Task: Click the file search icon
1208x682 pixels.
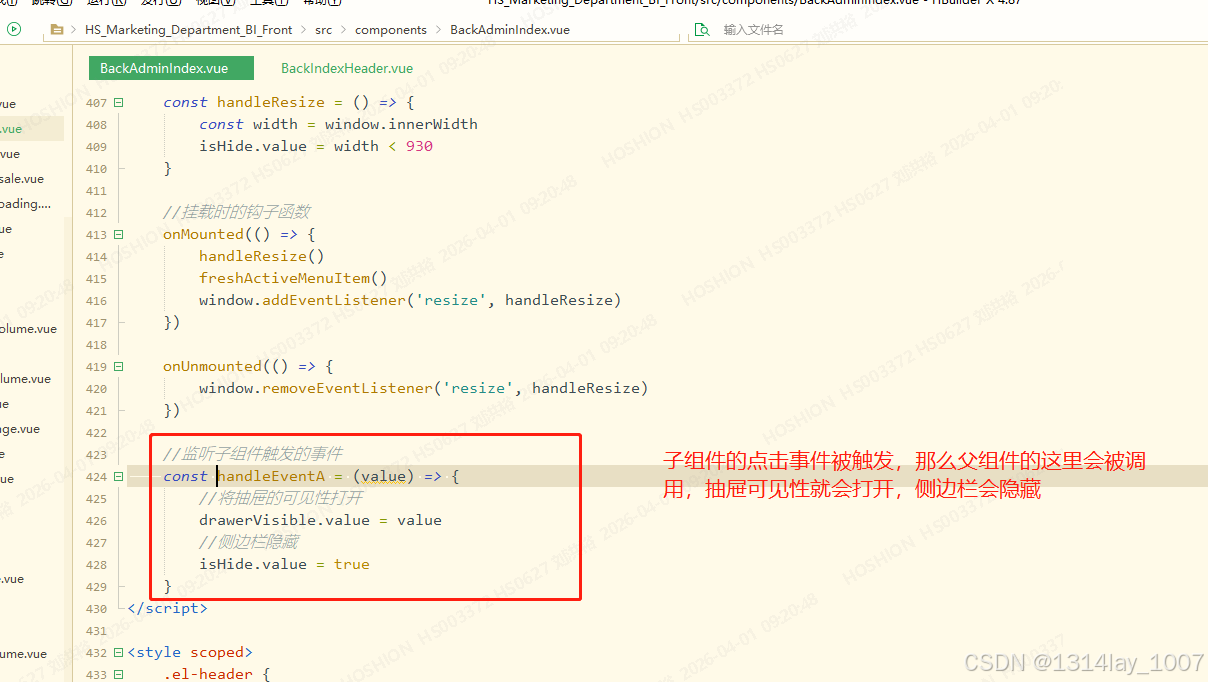Action: 701,30
